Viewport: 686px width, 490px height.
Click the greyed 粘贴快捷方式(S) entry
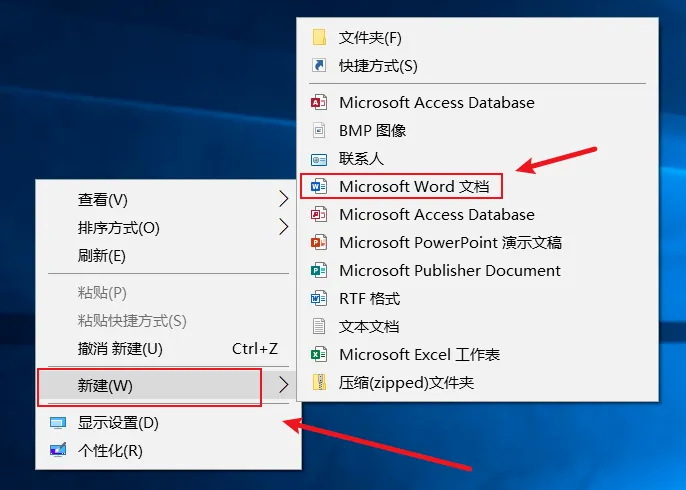(x=168, y=321)
